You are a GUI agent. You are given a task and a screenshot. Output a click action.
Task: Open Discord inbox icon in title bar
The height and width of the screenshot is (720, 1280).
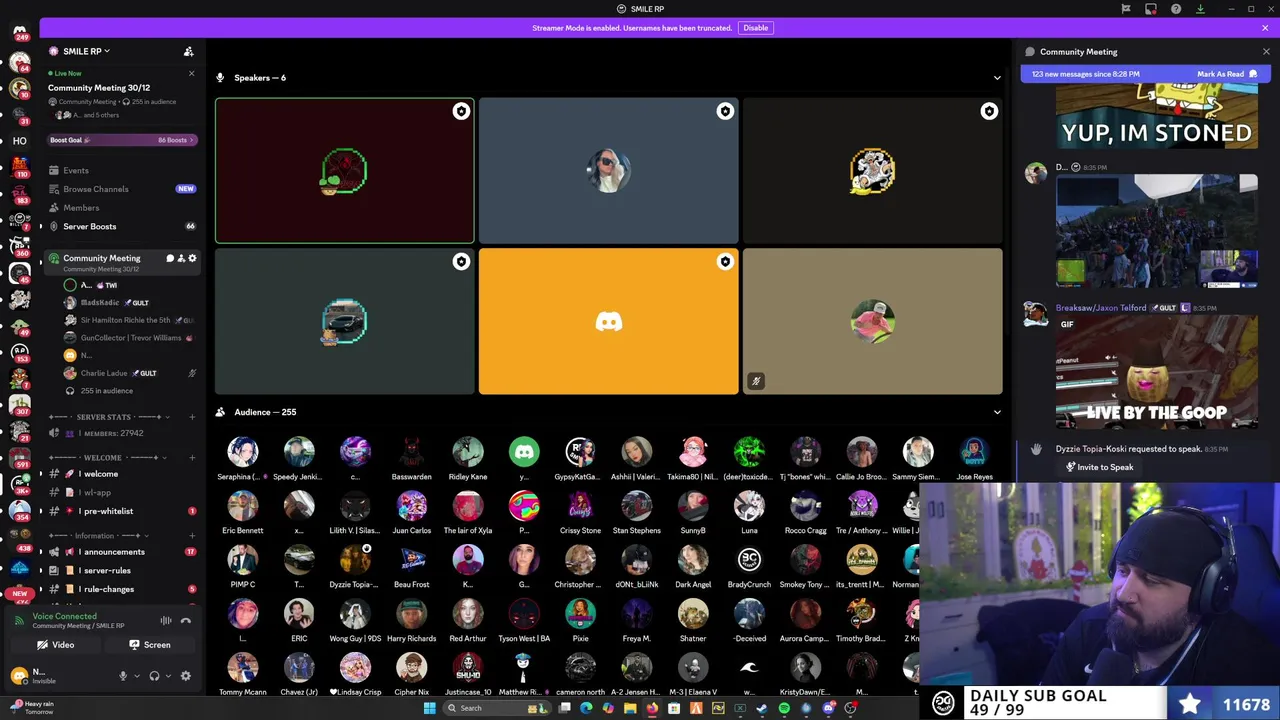(x=1150, y=9)
